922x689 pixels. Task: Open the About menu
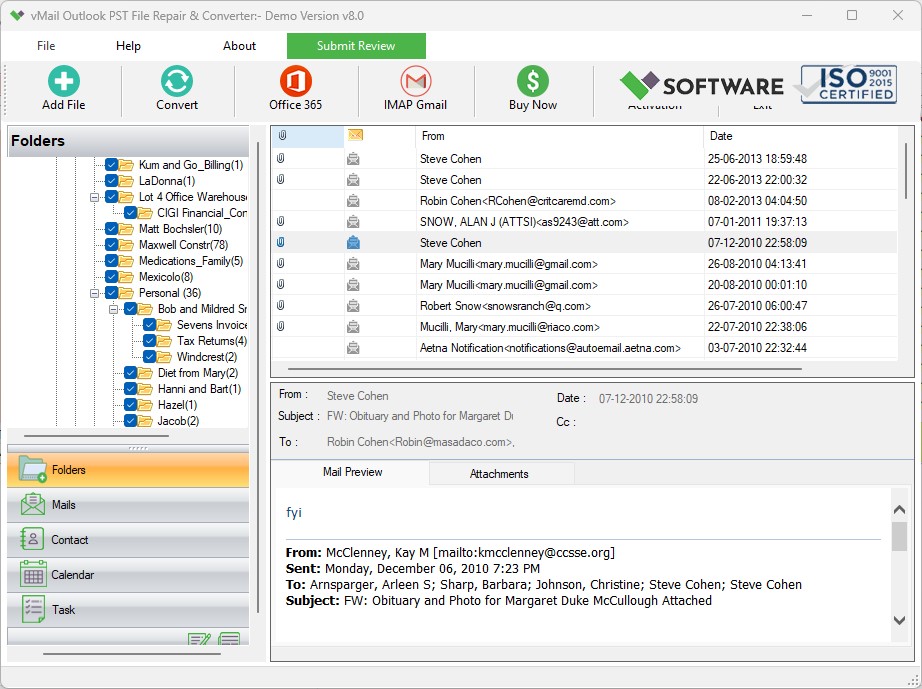point(239,46)
